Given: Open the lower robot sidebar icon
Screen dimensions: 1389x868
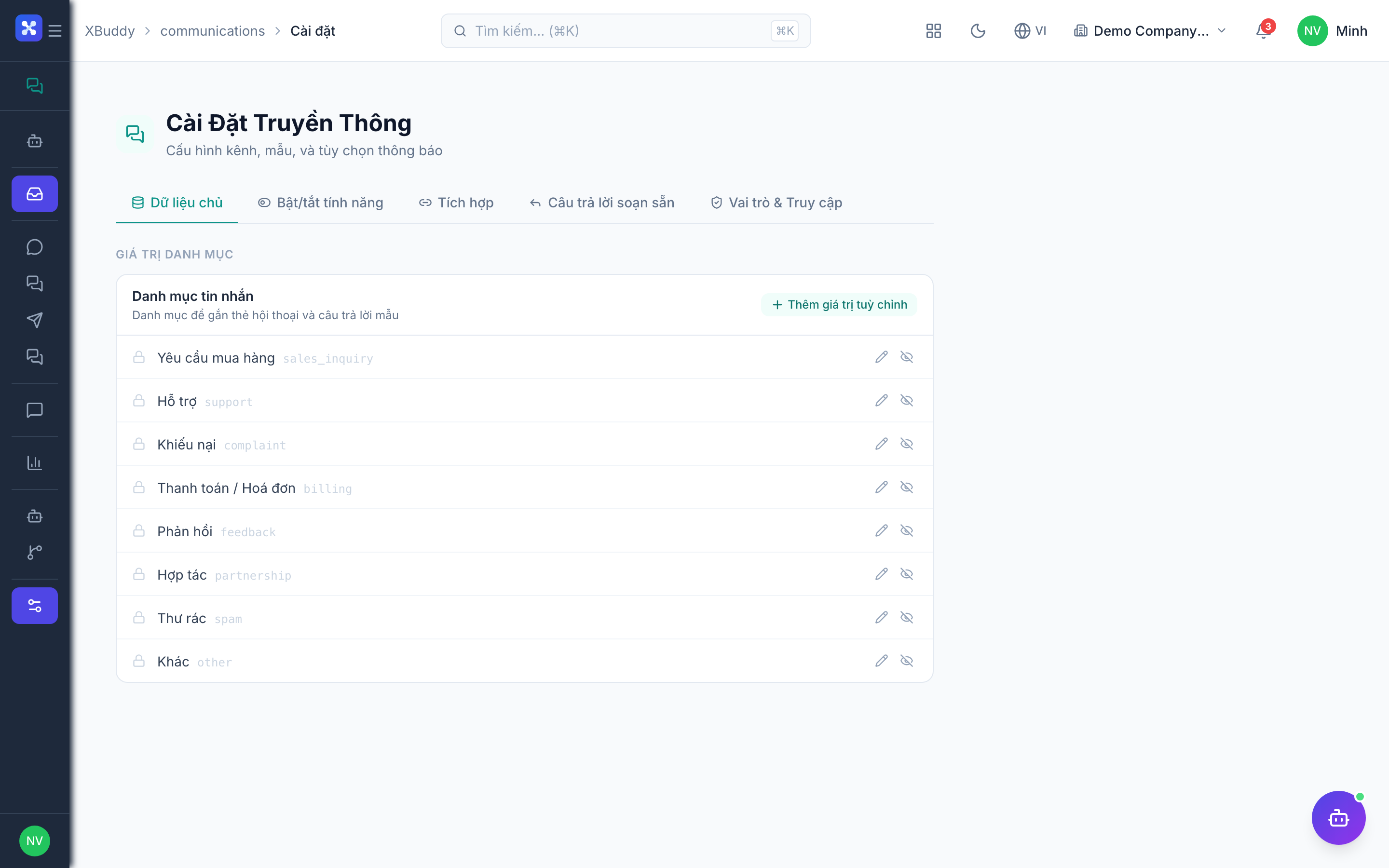Looking at the screenshot, I should (34, 515).
